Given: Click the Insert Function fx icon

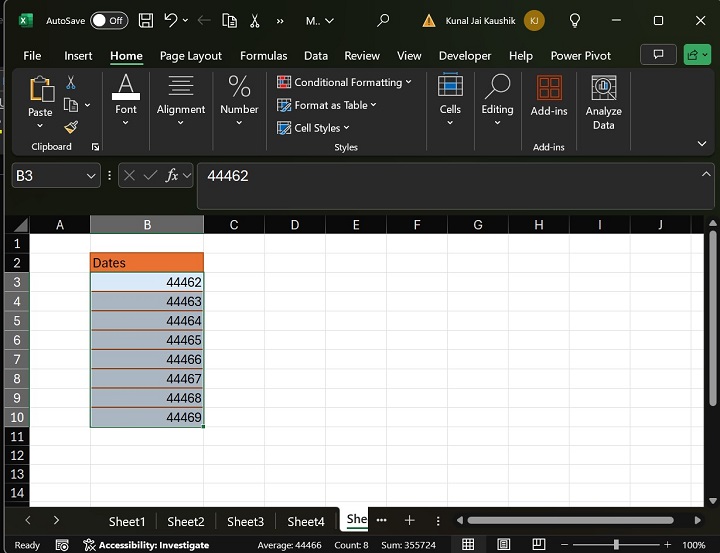Looking at the screenshot, I should click(x=172, y=176).
